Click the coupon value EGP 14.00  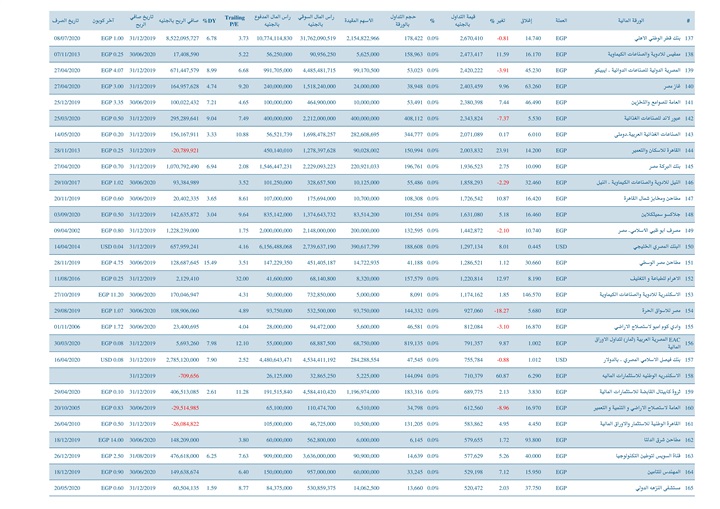coord(111,441)
